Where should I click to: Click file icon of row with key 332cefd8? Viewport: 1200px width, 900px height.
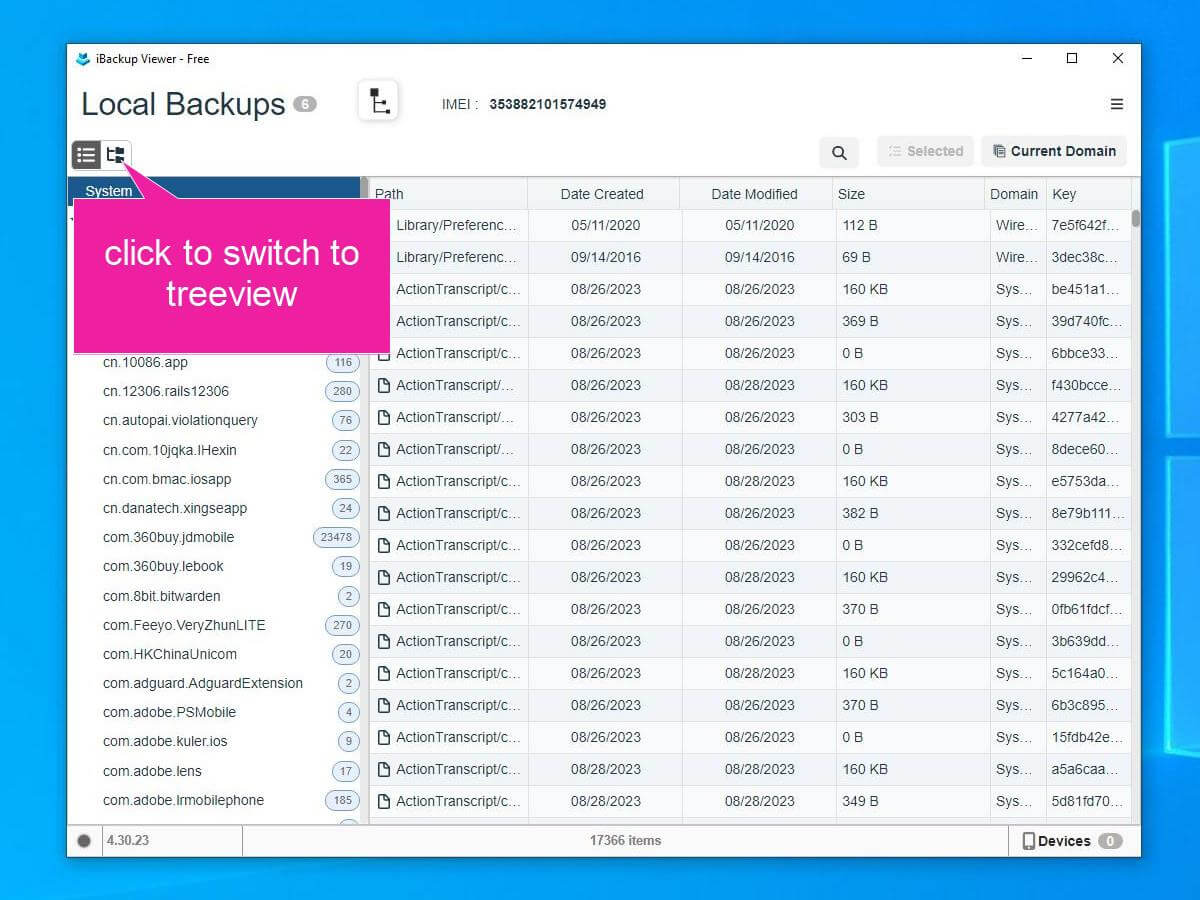[383, 545]
